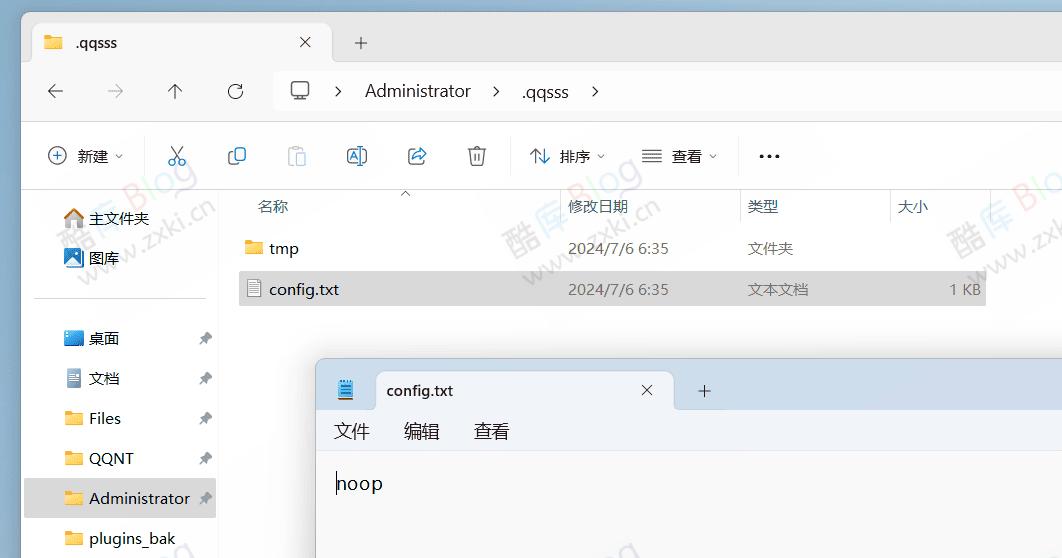Viewport: 1062px width, 558px height.
Task: Click the 文本文档 type of config.txt
Action: 778,289
